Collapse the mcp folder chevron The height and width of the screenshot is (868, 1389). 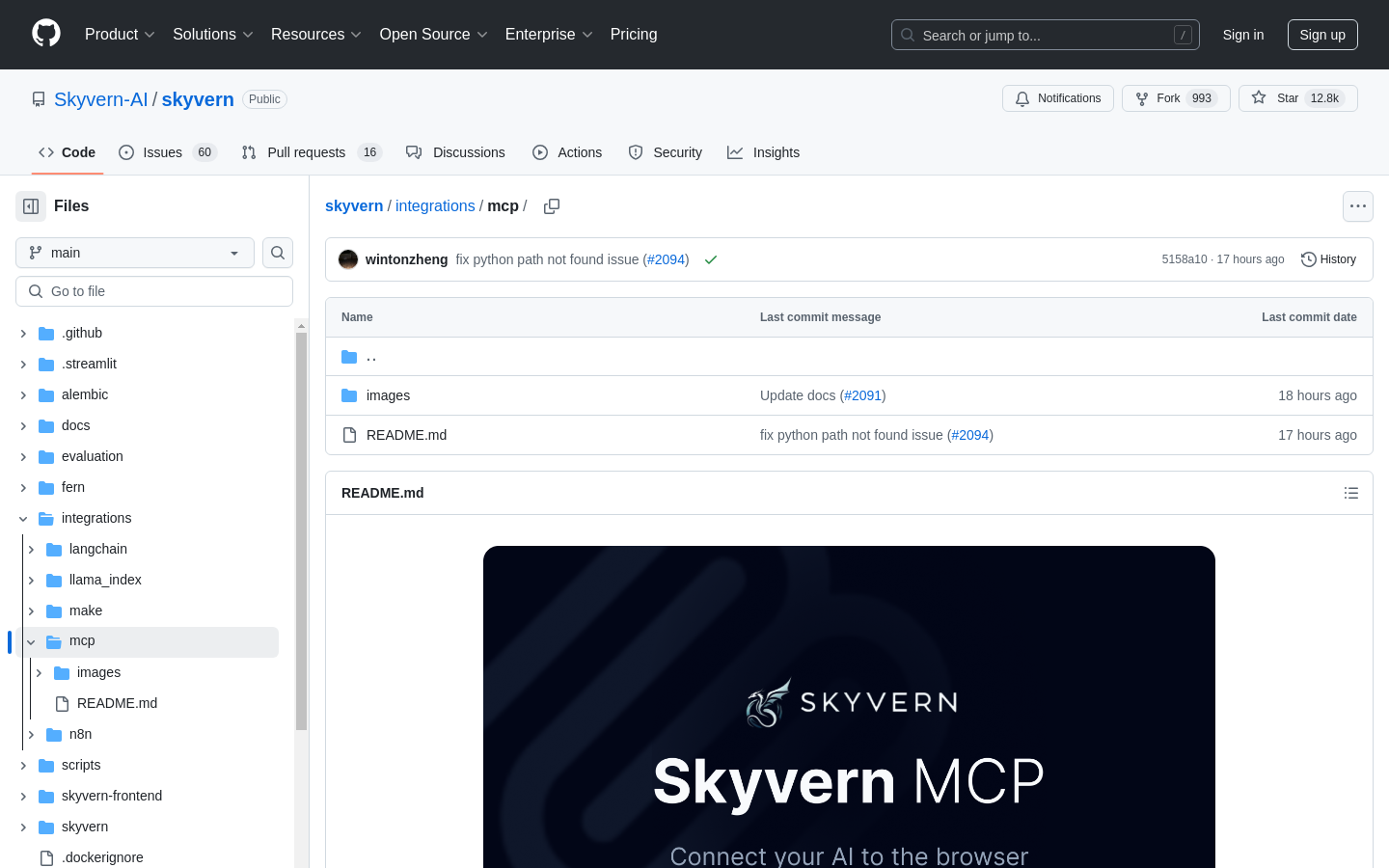click(31, 642)
